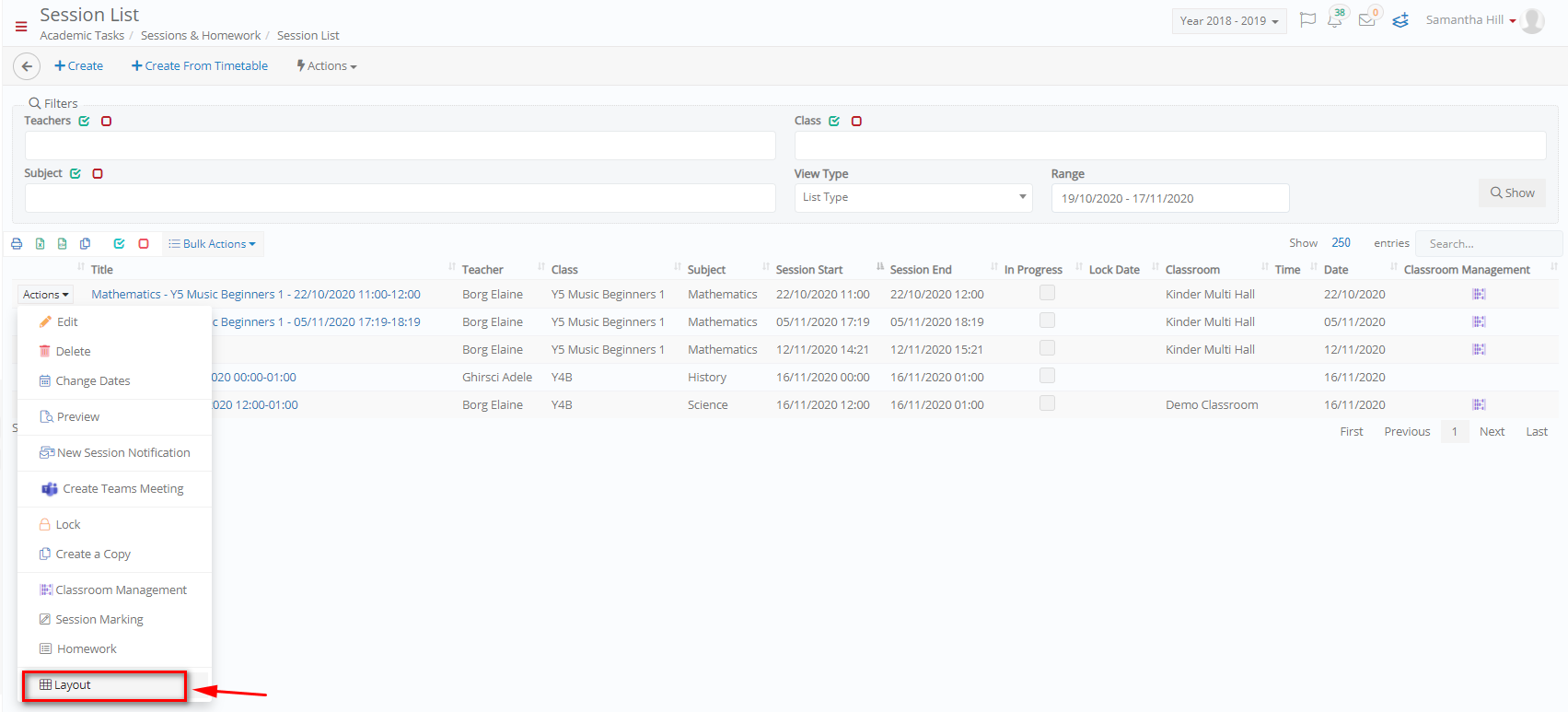Choose Classroom Management menu entry

[114, 590]
